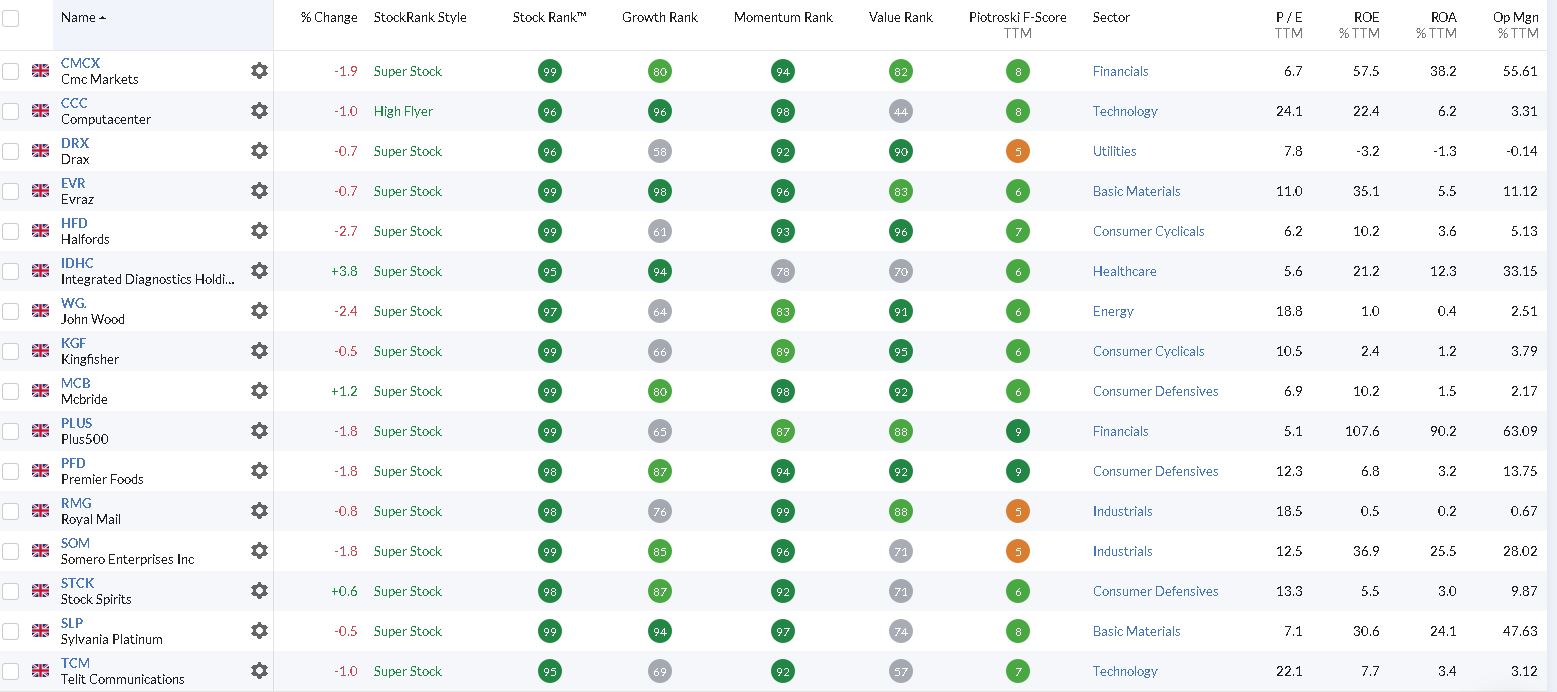Tick the select-all checkbox in header
The height and width of the screenshot is (692, 1557).
10,18
